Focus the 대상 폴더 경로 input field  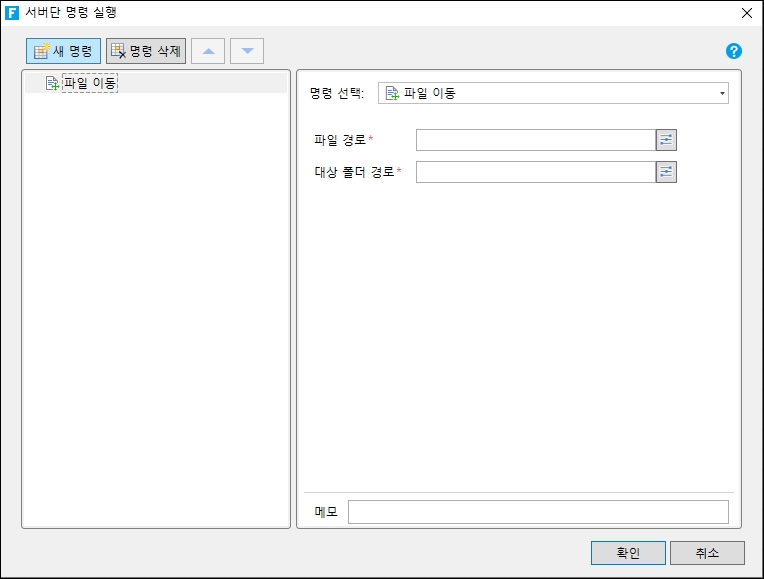coord(535,172)
